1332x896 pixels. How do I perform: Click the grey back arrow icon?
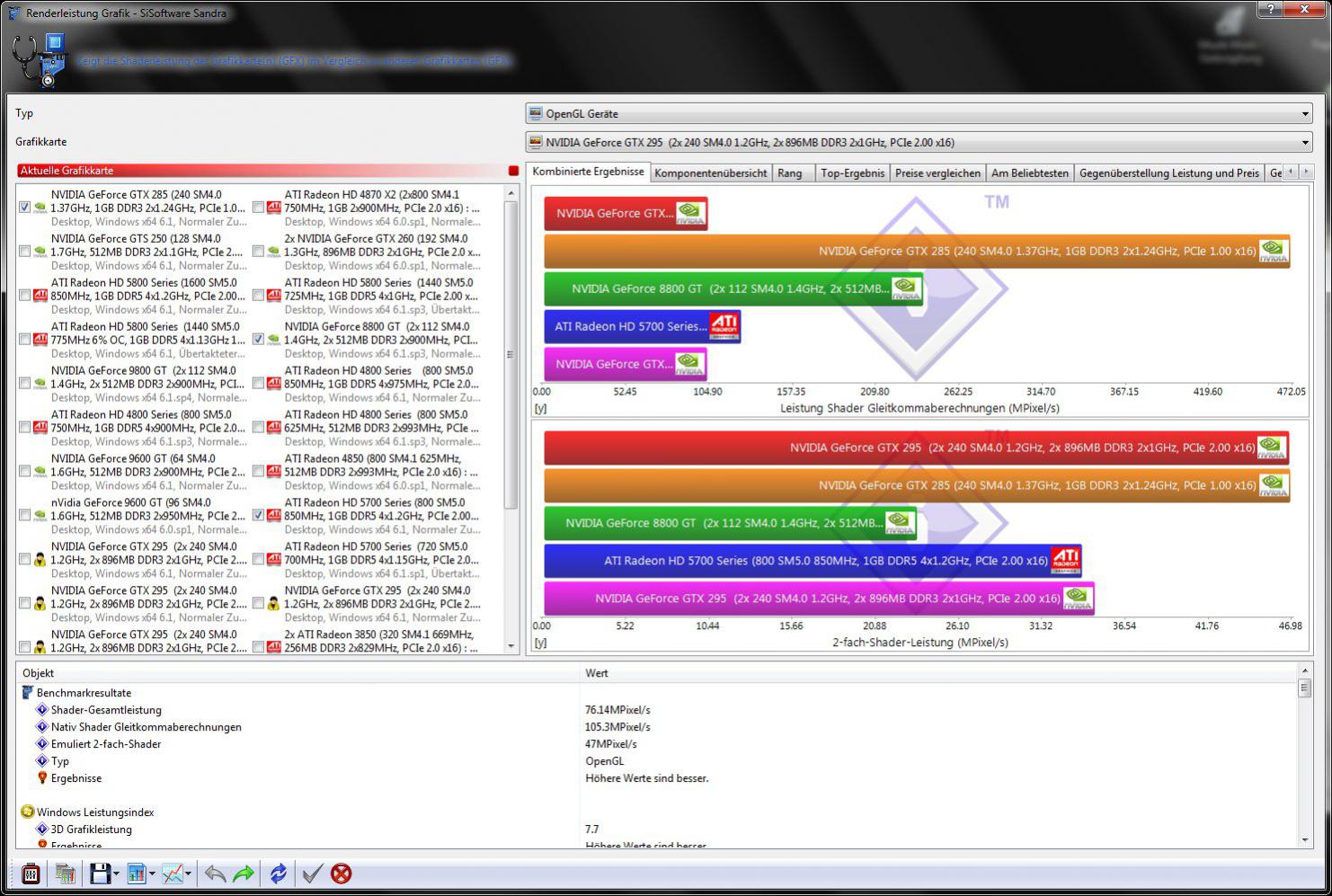[215, 874]
